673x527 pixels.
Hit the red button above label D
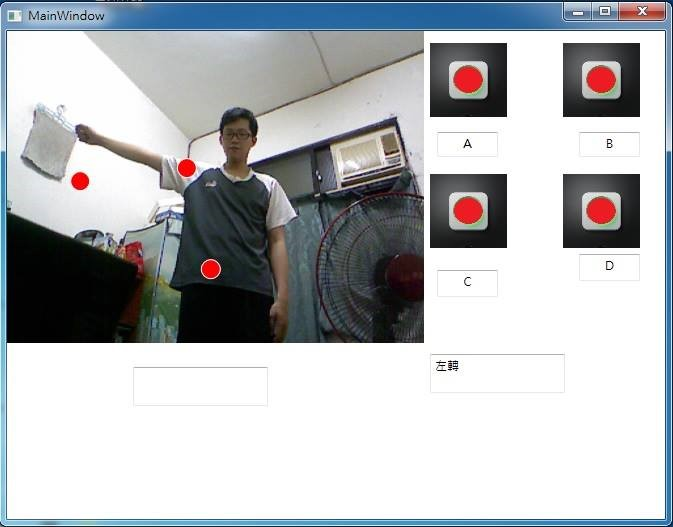point(601,211)
